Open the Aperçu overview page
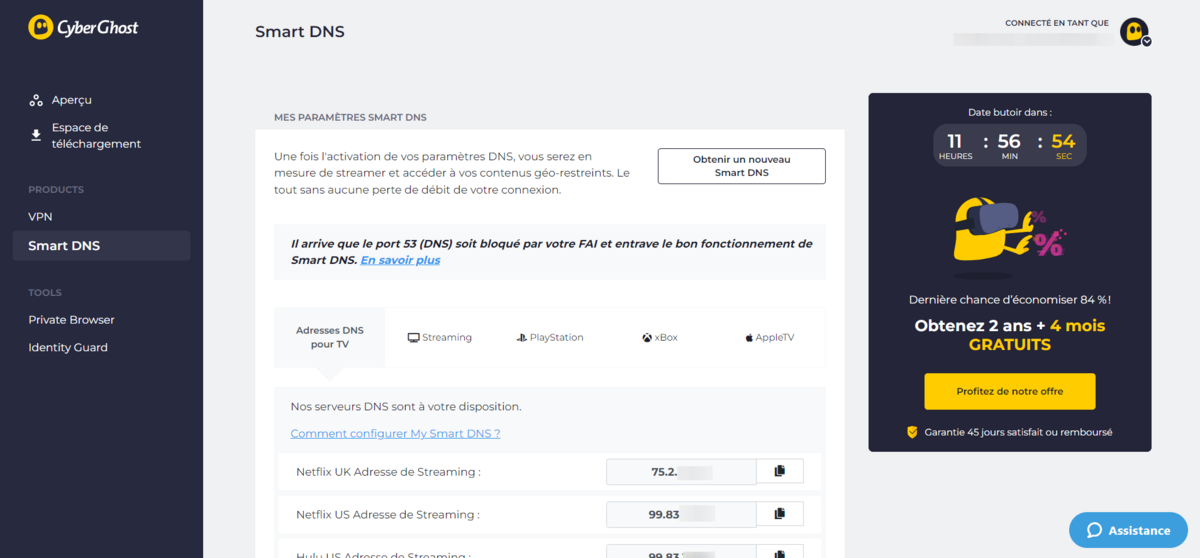The height and width of the screenshot is (558, 1200). pyautogui.click(x=61, y=100)
